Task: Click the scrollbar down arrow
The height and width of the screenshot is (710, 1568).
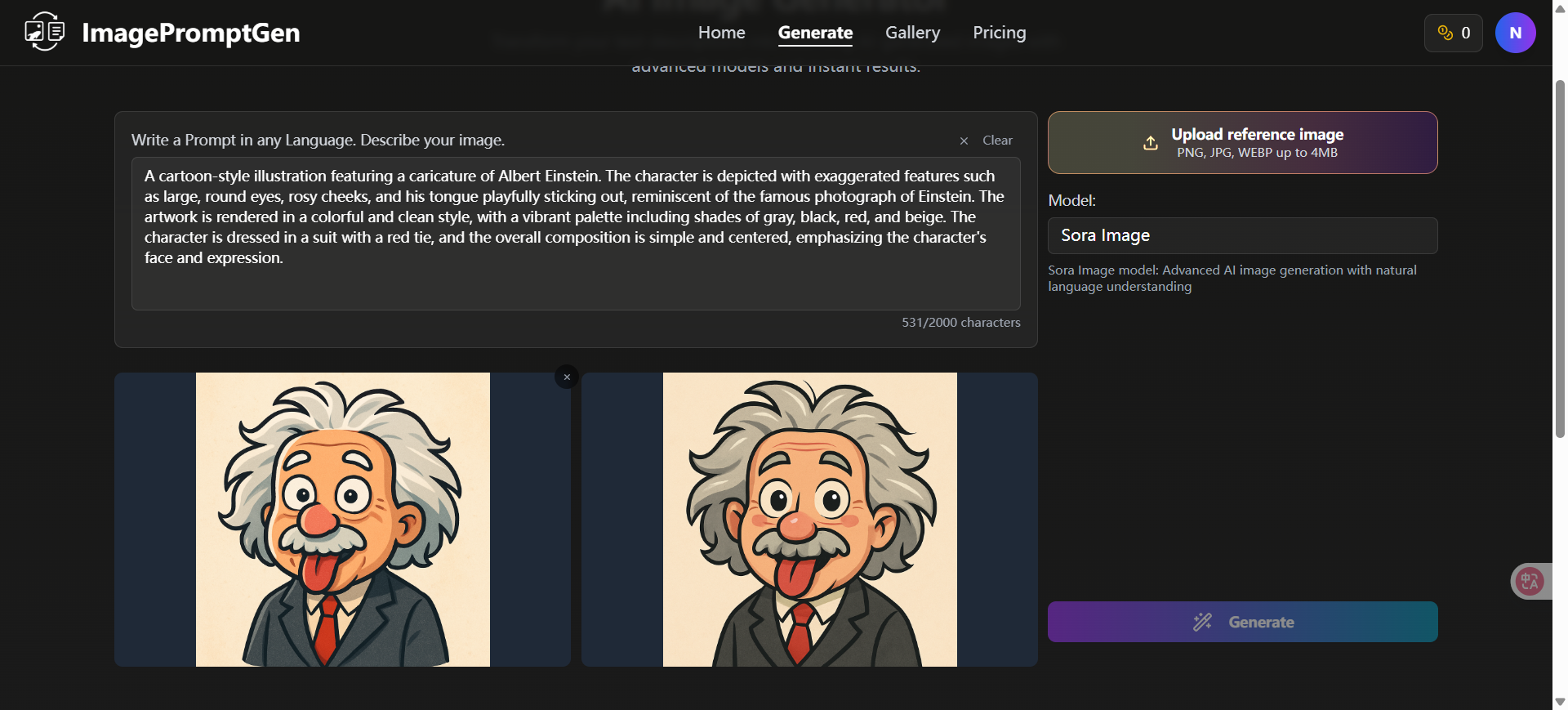Action: click(1560, 702)
